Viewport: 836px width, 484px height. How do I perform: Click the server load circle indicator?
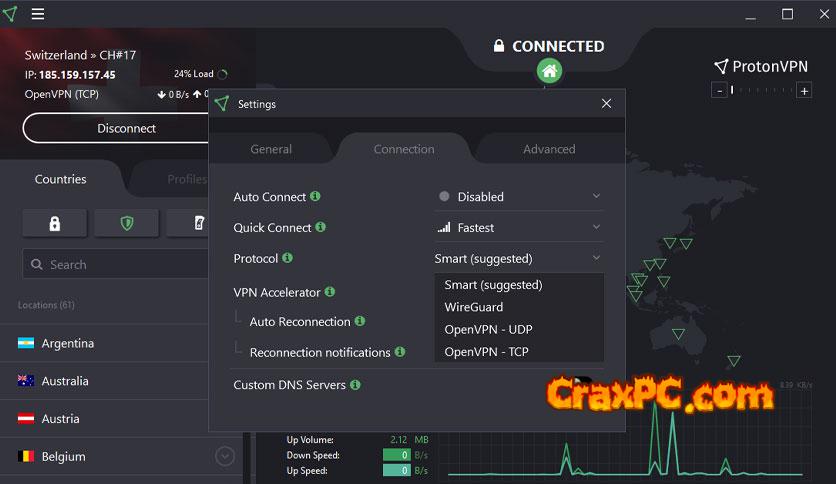tap(223, 74)
